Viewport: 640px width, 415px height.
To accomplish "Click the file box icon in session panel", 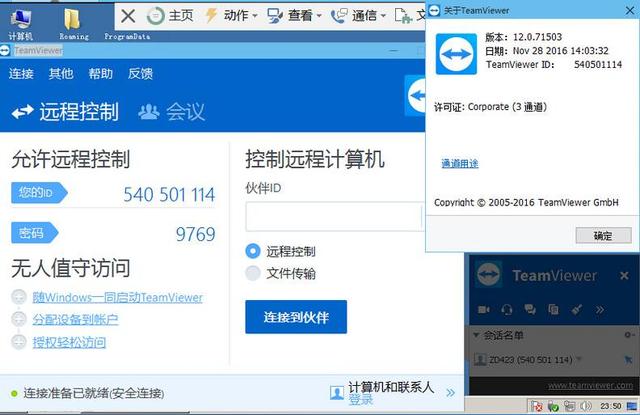I will [x=553, y=309].
